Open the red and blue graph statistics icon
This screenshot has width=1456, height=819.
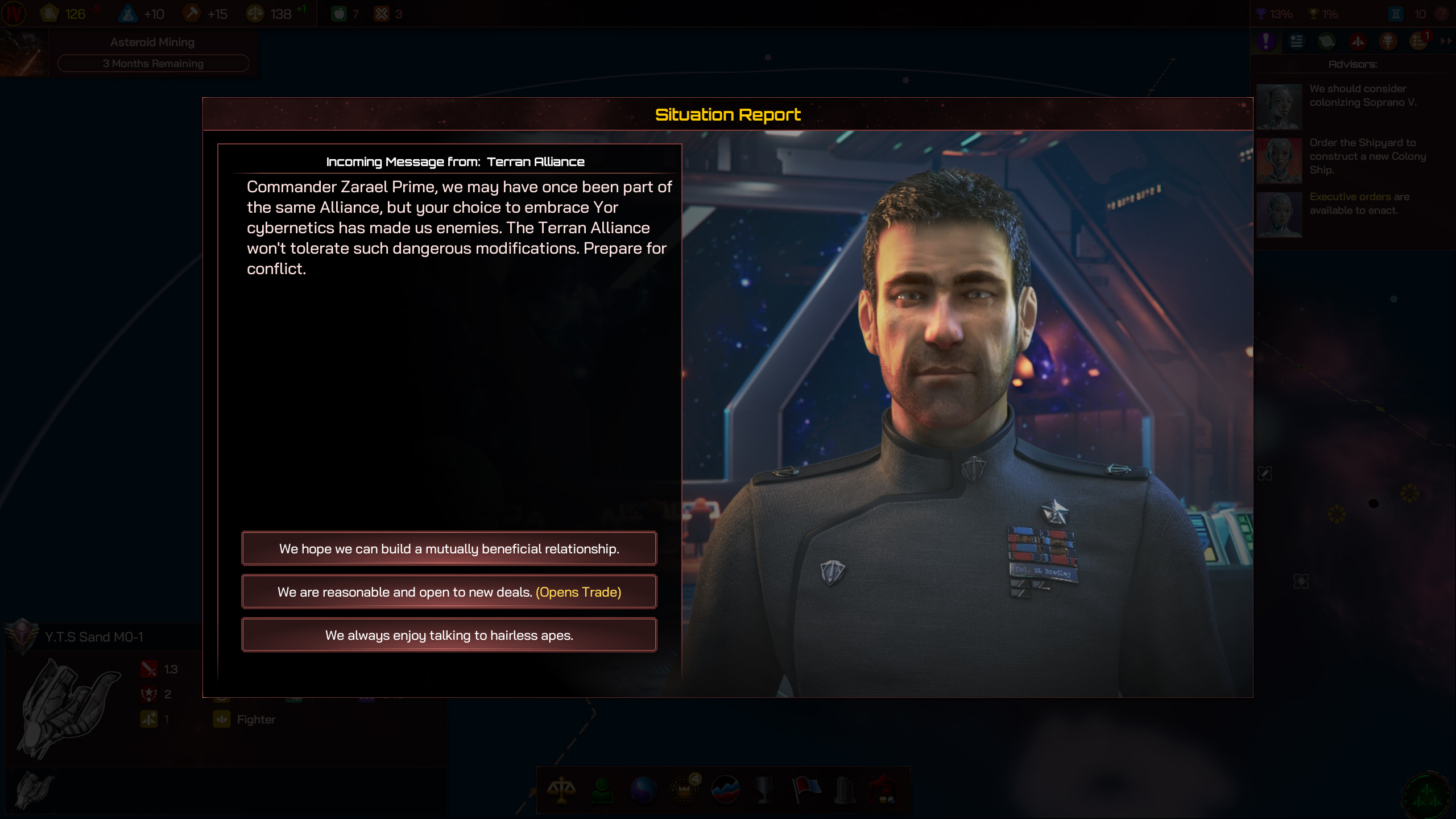pos(725,790)
